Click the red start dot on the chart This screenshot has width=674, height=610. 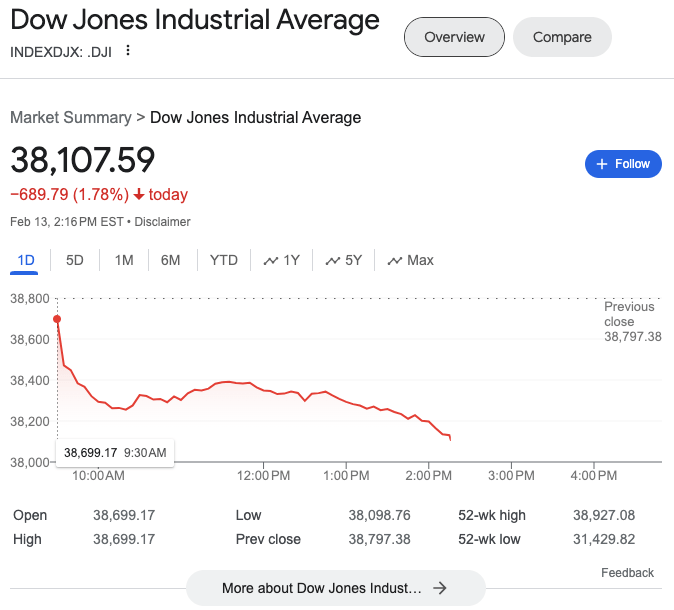57,319
